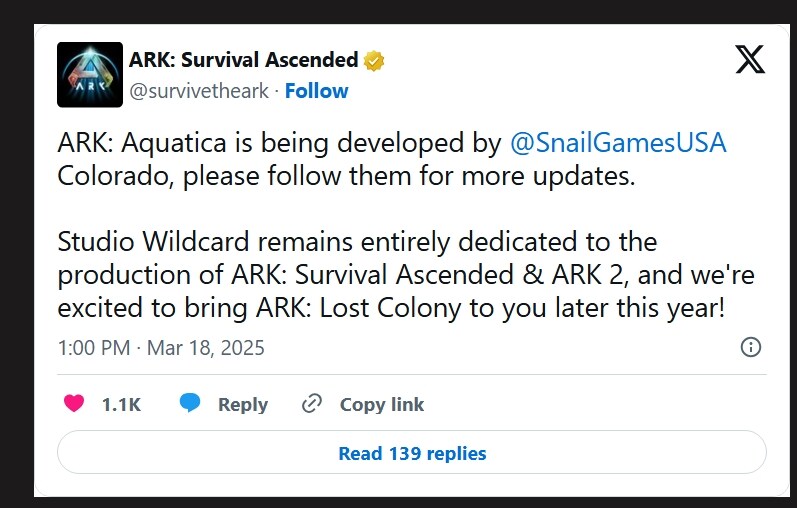Image resolution: width=797 pixels, height=508 pixels.
Task: Click the ARK profile avatar image
Action: [x=91, y=75]
